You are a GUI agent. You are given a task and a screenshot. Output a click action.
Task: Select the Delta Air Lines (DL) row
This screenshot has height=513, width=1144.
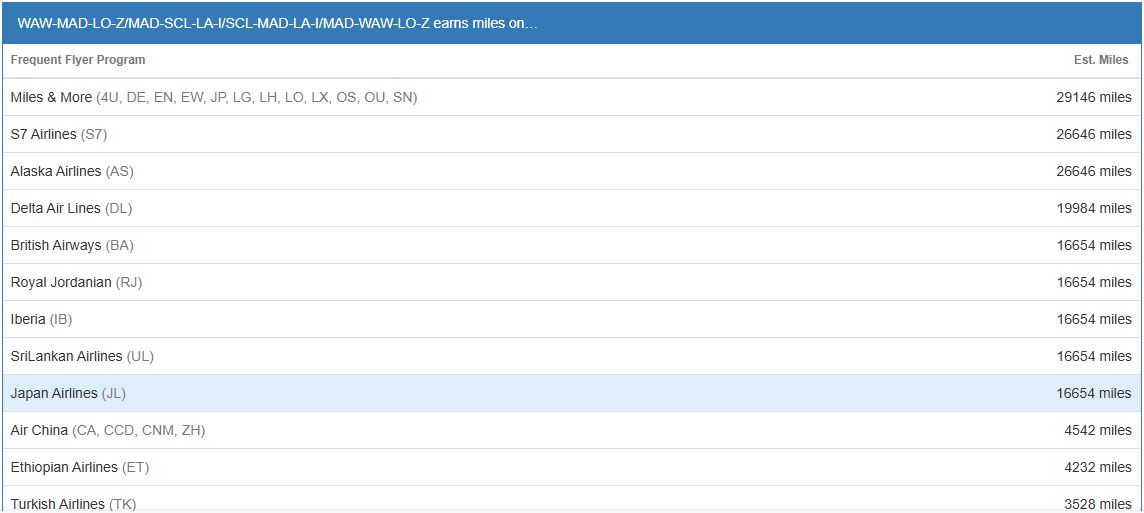[571, 209]
